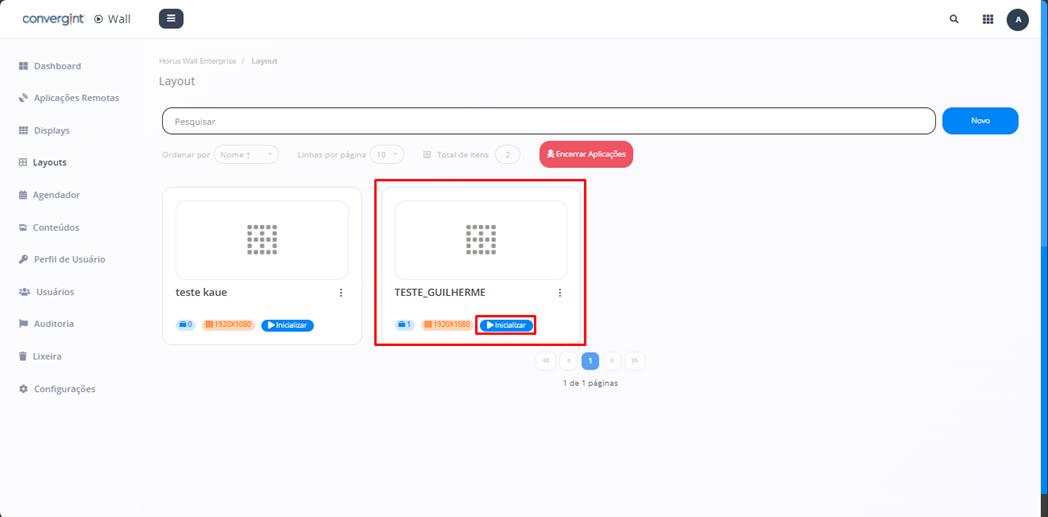Viewport: 1048px width, 517px height.
Task: Click the 1920X1080 badge on teste kaue
Action: click(x=229, y=325)
